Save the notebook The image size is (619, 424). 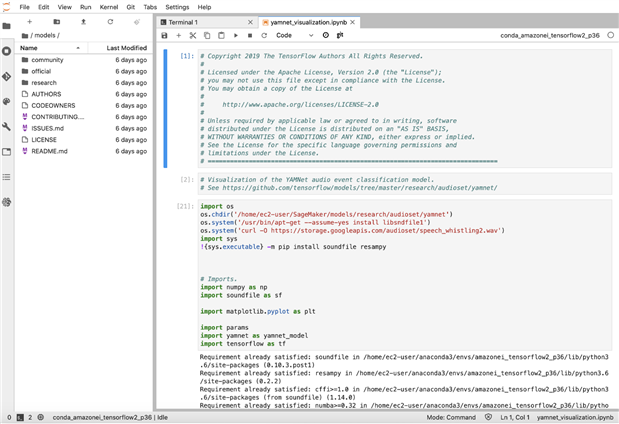pyautogui.click(x=165, y=36)
